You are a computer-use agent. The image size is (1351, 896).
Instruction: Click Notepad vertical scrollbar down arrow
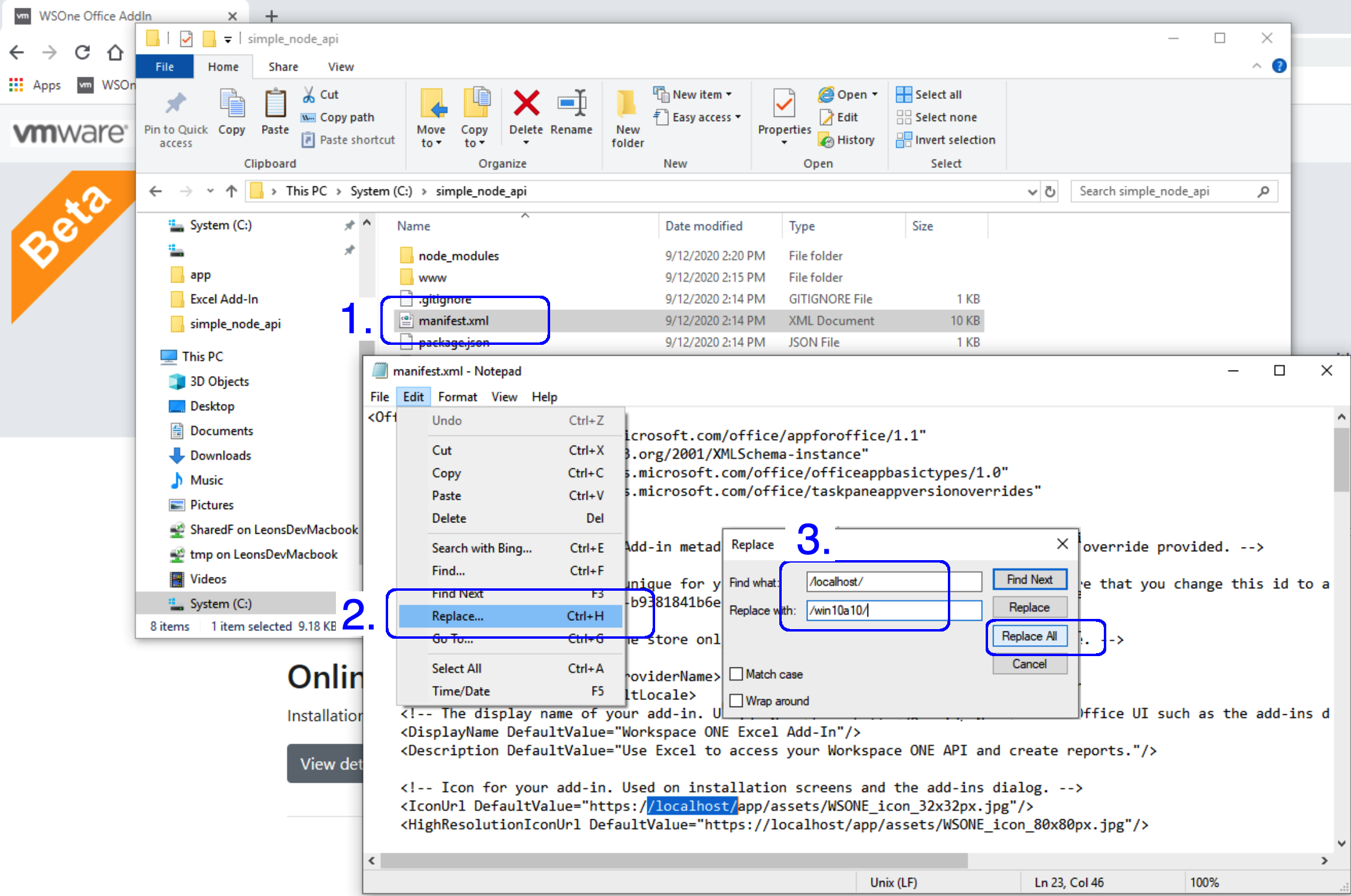click(1341, 844)
